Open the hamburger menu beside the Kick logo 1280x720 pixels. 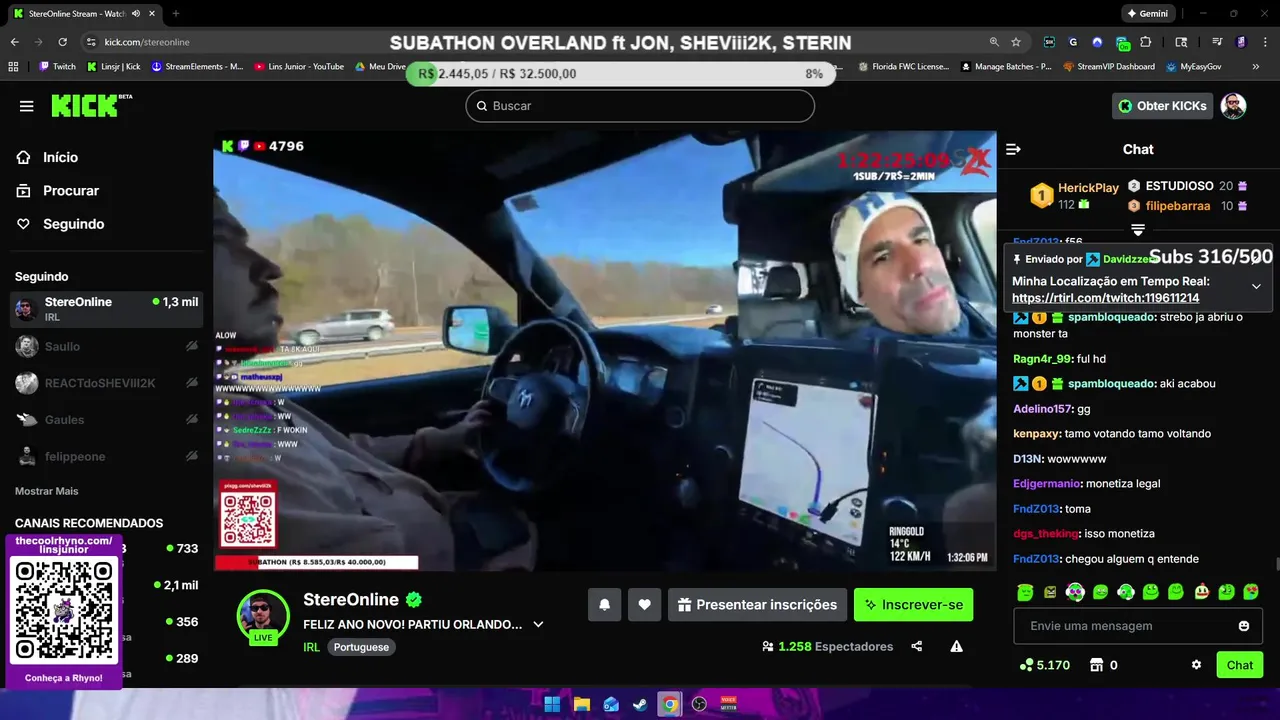[x=26, y=106]
